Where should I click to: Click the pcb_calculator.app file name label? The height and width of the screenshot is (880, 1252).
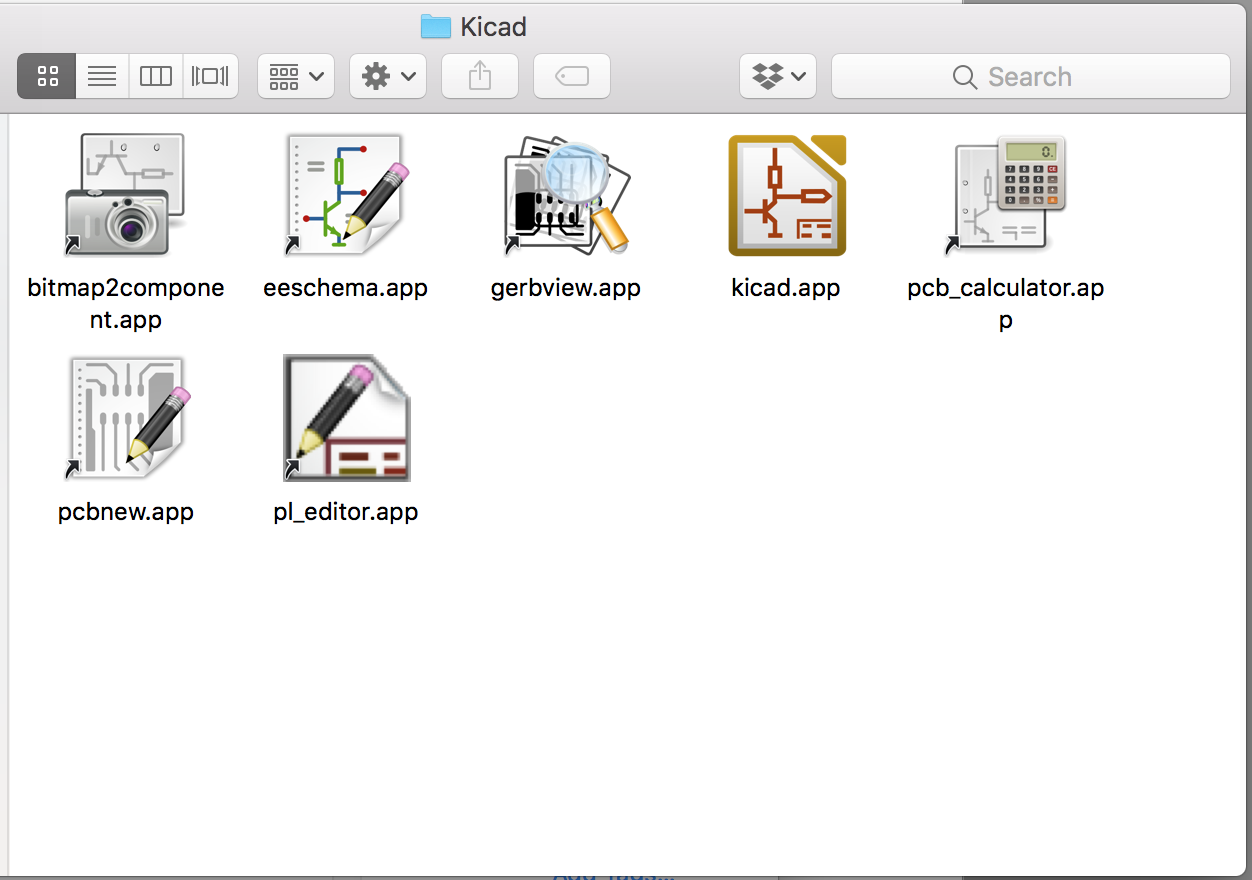point(1006,304)
